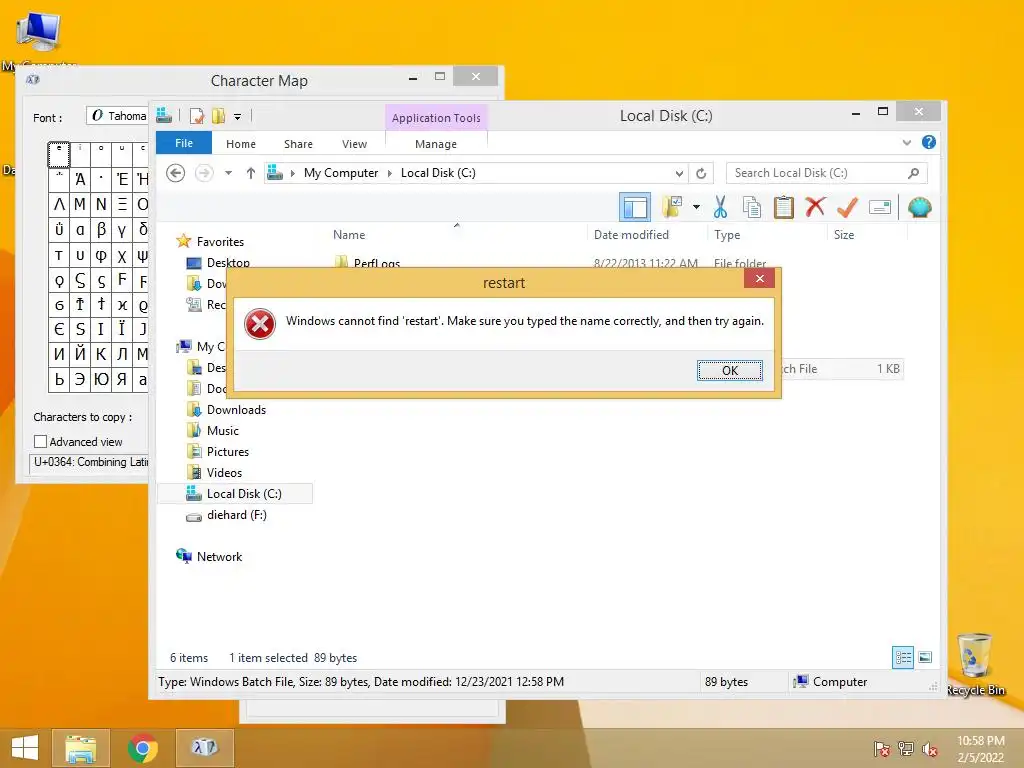The image size is (1024, 768).
Task: Click OK in the restart error dialog
Action: [729, 370]
